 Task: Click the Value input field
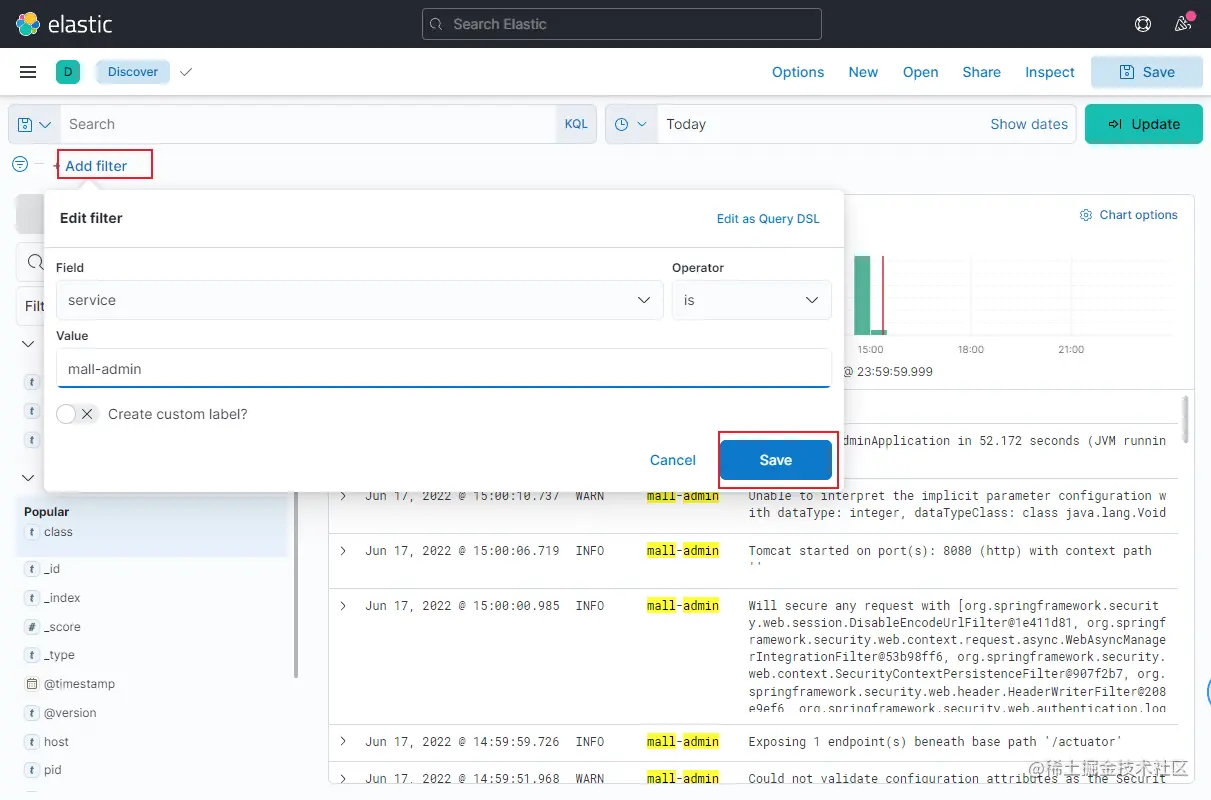click(444, 369)
